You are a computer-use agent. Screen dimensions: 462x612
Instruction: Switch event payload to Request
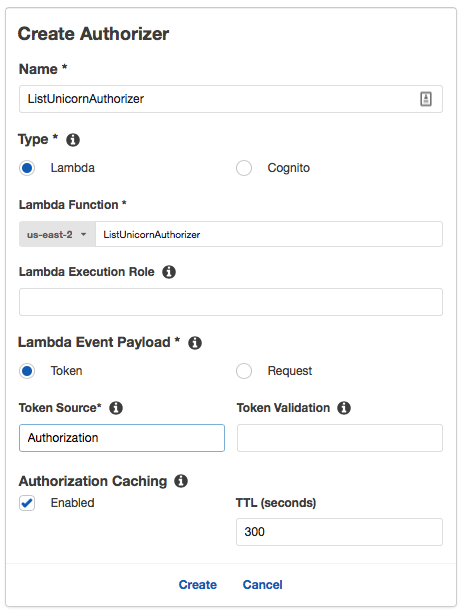pyautogui.click(x=244, y=371)
